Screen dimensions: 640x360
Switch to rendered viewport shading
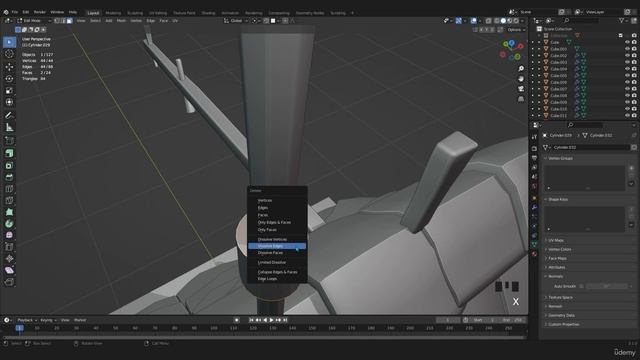click(516, 20)
